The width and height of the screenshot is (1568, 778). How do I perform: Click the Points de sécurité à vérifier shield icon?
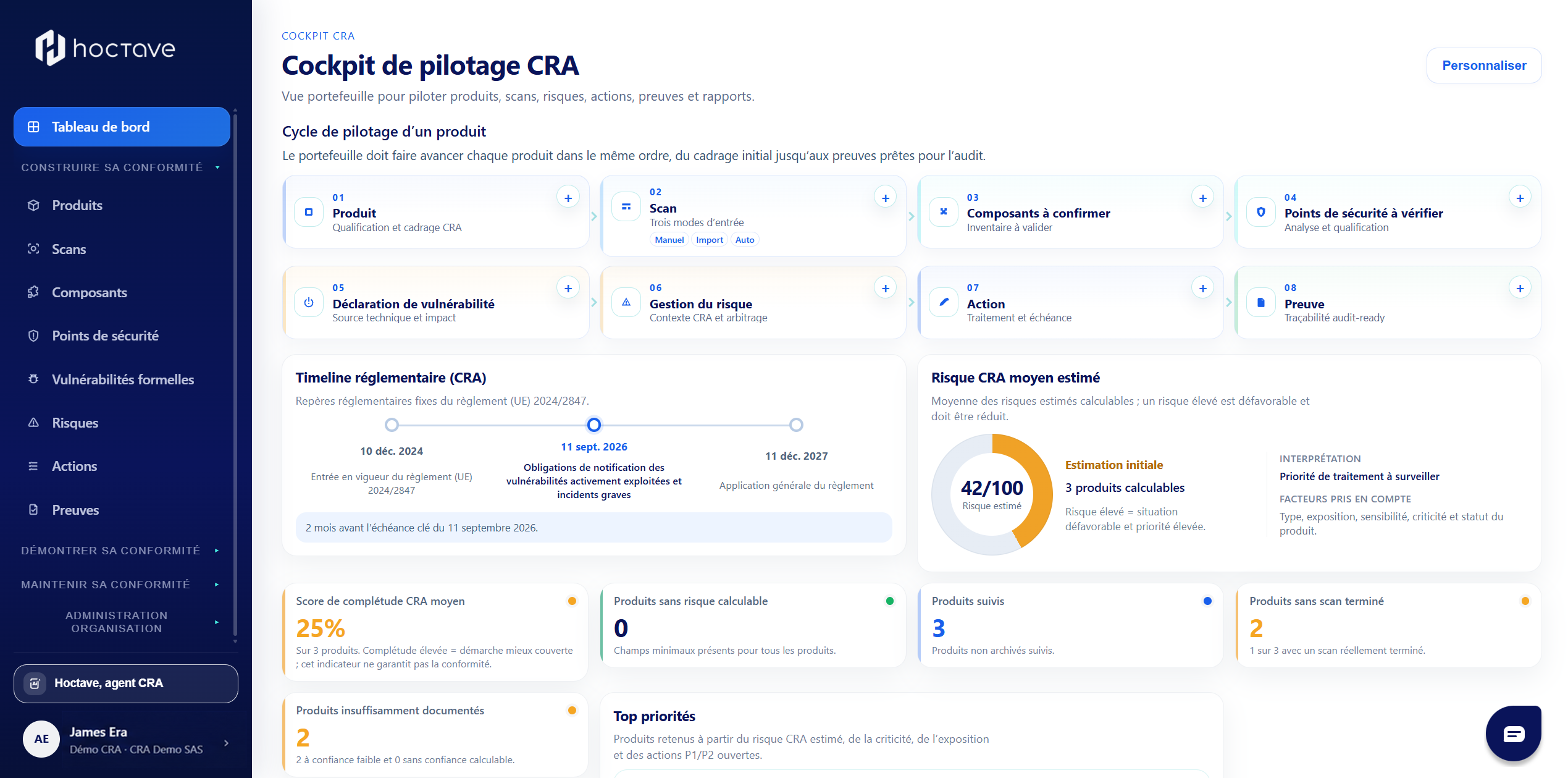pos(1261,212)
